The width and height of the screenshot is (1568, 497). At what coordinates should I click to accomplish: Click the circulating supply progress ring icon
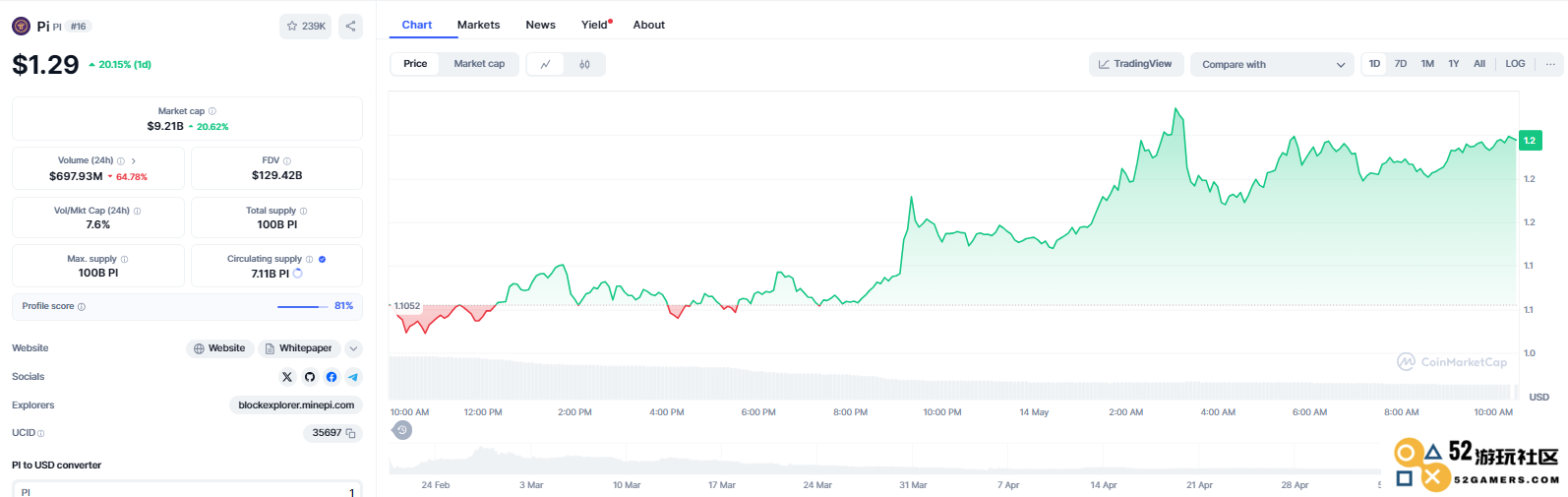tap(298, 274)
